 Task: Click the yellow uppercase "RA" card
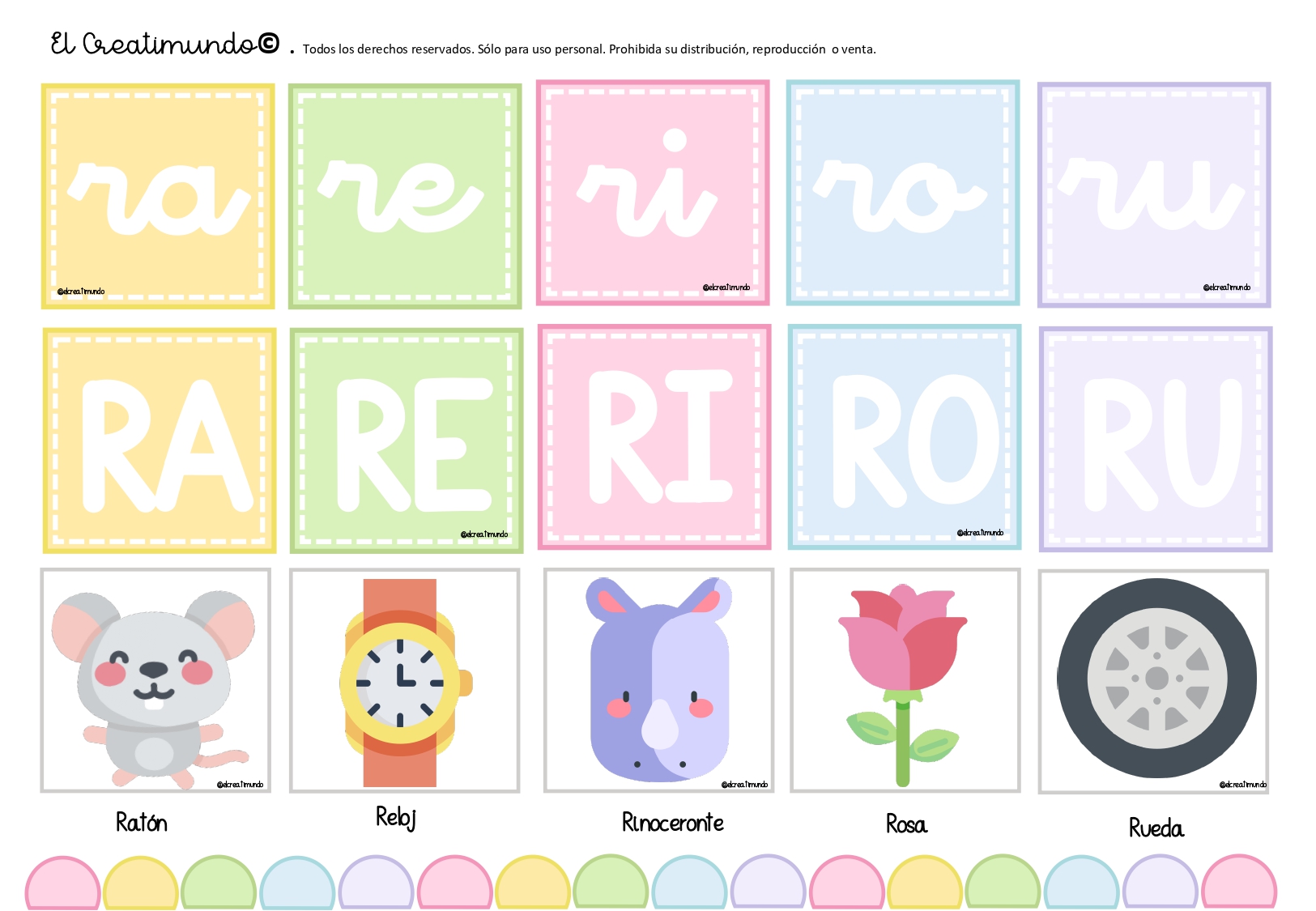pos(160,441)
